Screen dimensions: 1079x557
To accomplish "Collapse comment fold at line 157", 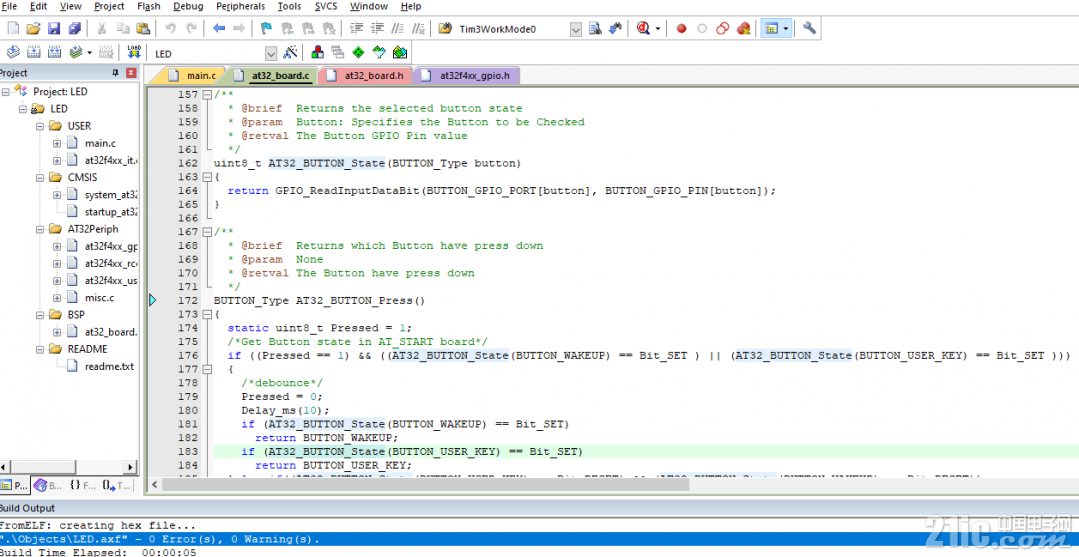I will pos(207,95).
